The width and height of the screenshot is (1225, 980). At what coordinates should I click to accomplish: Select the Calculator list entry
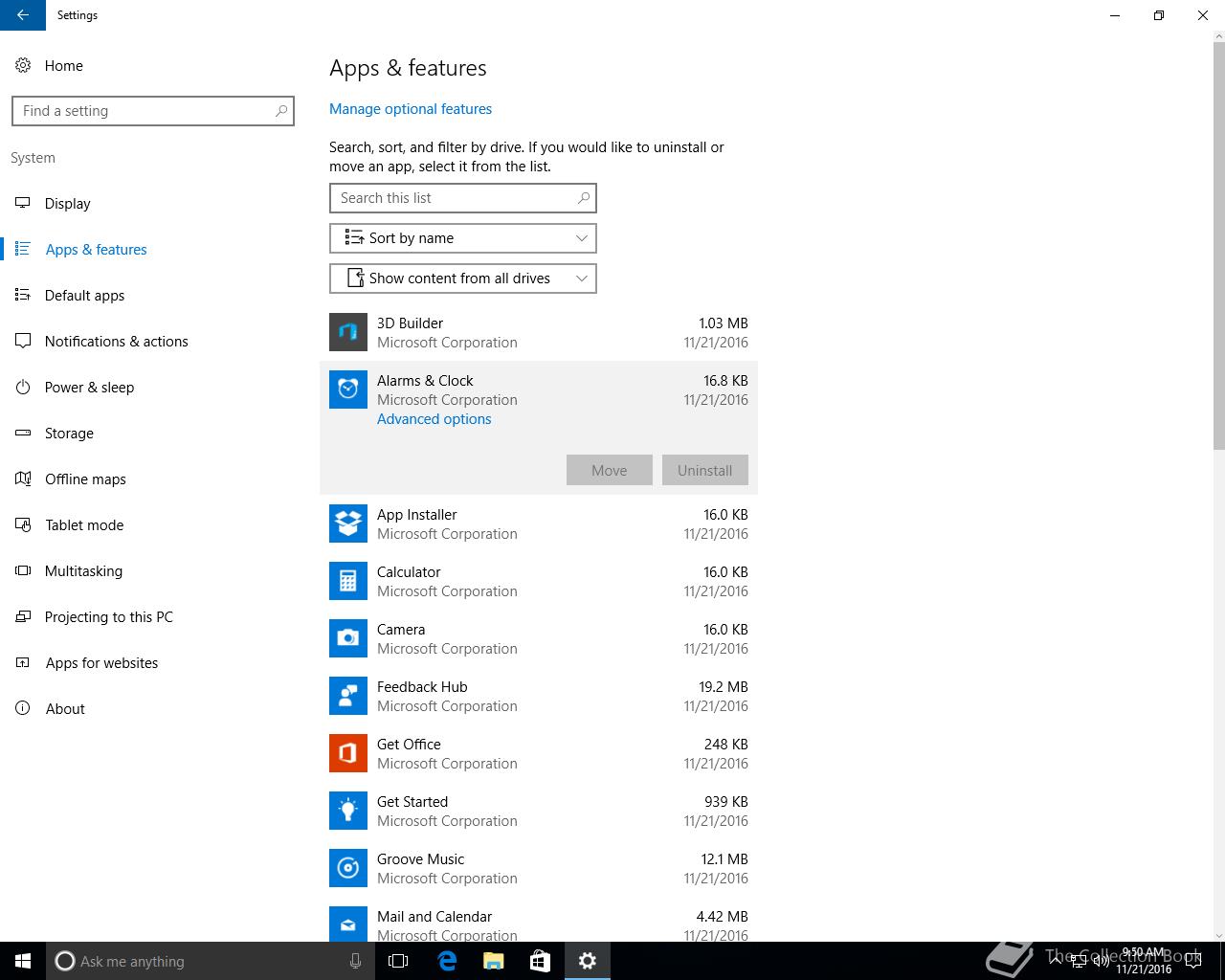point(539,581)
